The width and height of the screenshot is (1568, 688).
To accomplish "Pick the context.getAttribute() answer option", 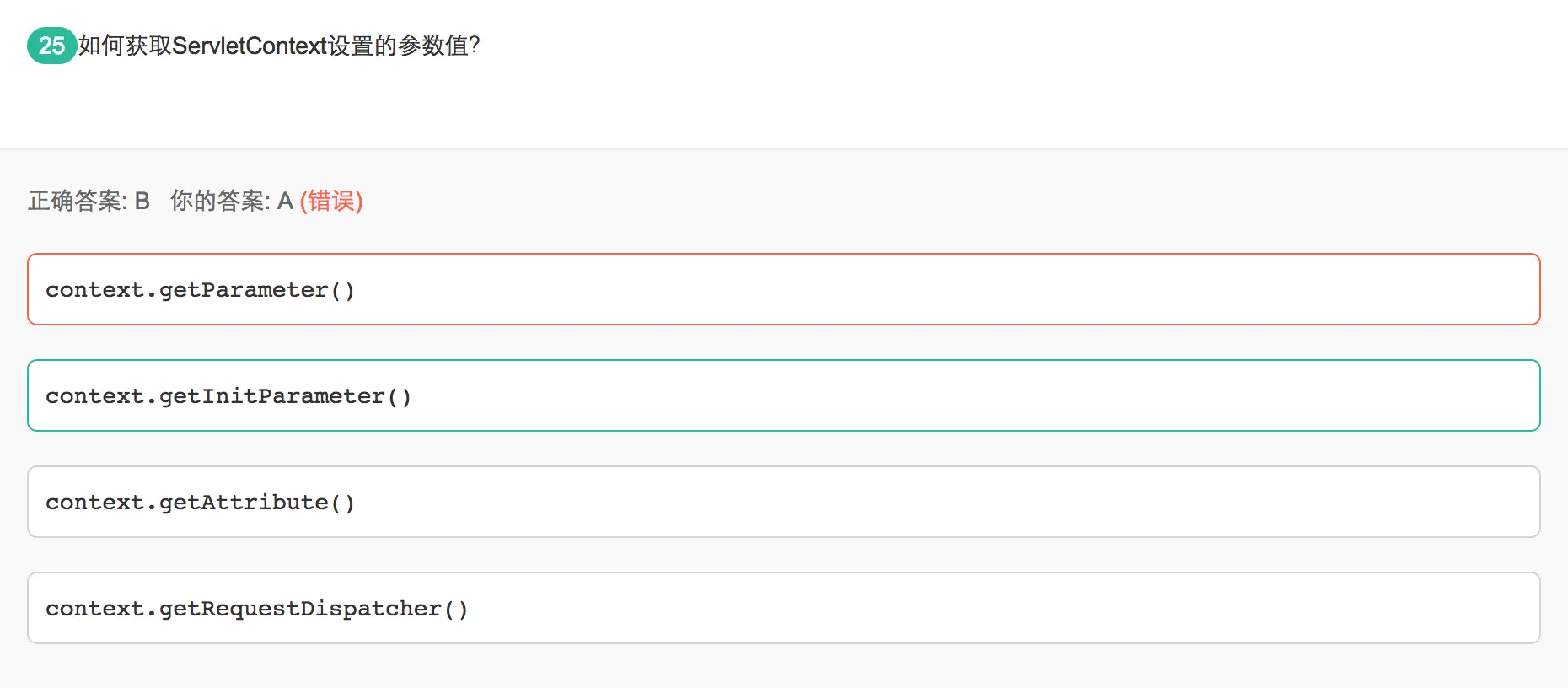I will 784,502.
